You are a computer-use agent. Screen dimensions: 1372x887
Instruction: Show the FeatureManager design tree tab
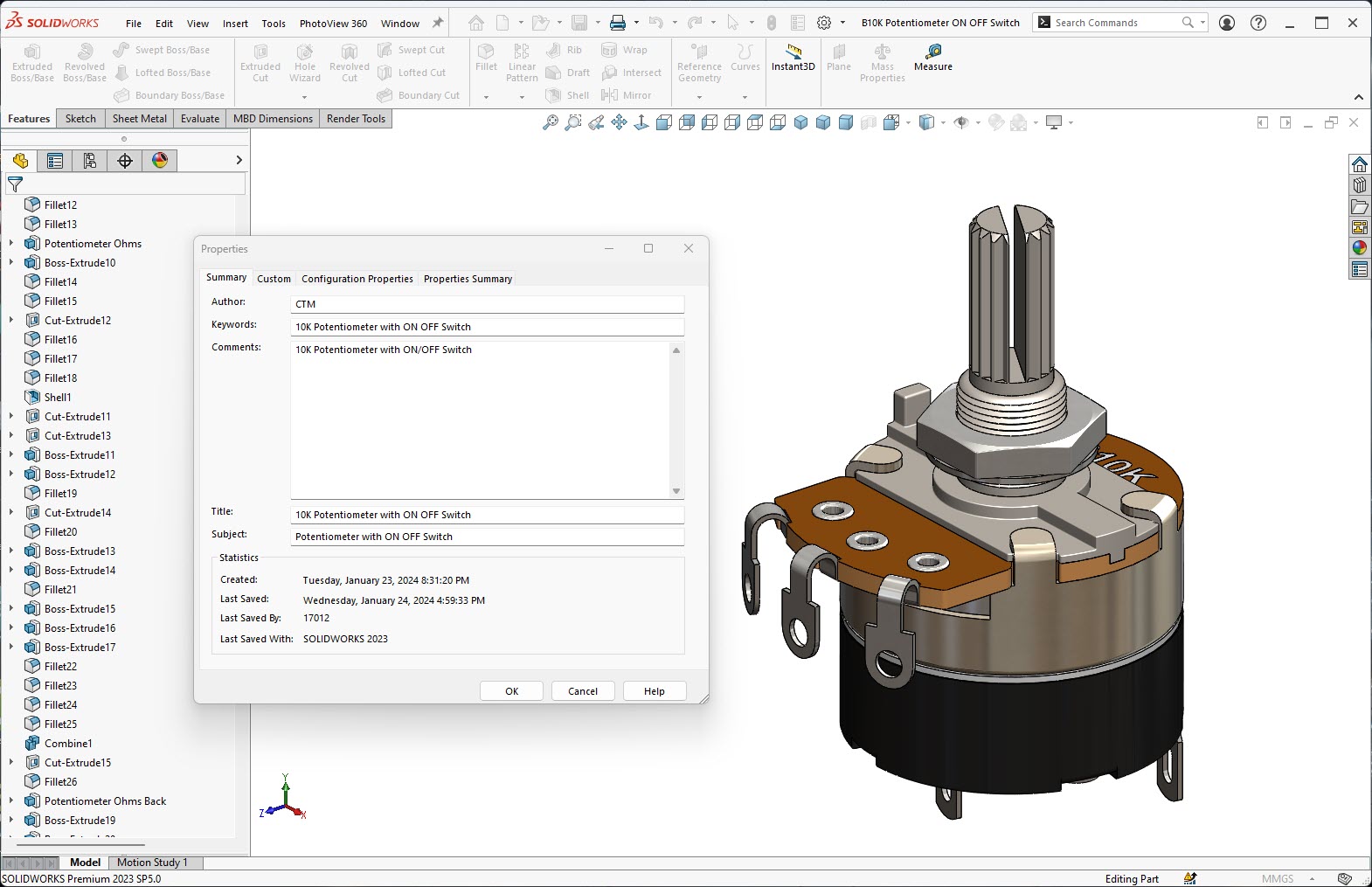(20, 161)
